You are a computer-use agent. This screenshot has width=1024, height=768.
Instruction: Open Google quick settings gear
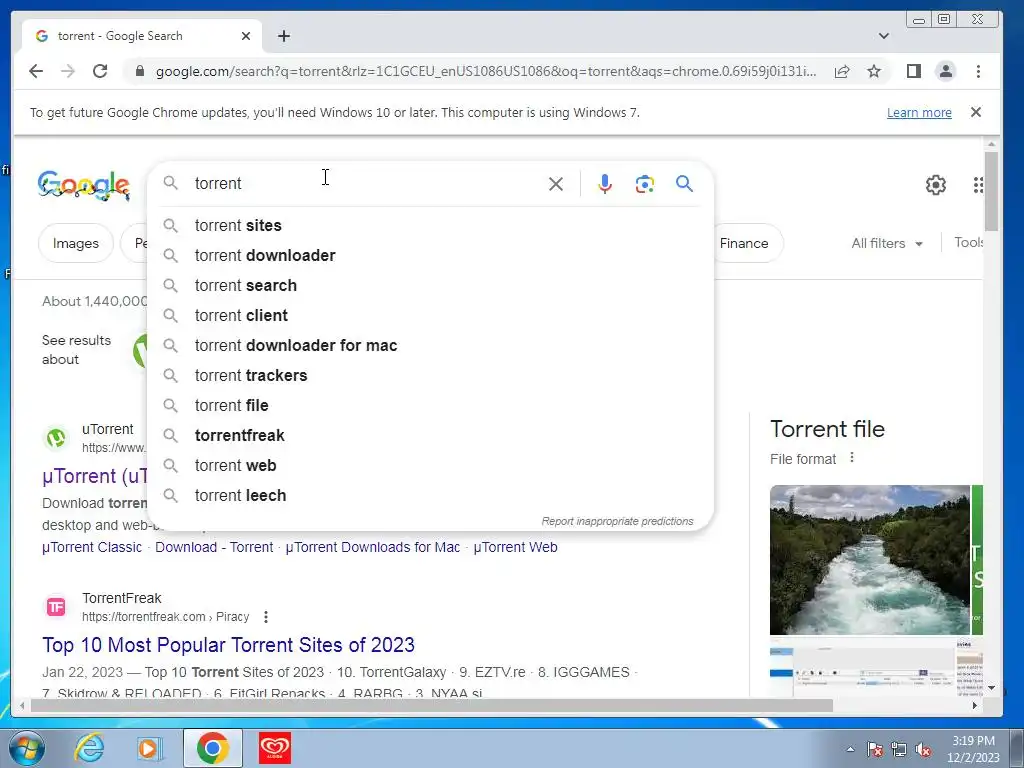tap(935, 185)
